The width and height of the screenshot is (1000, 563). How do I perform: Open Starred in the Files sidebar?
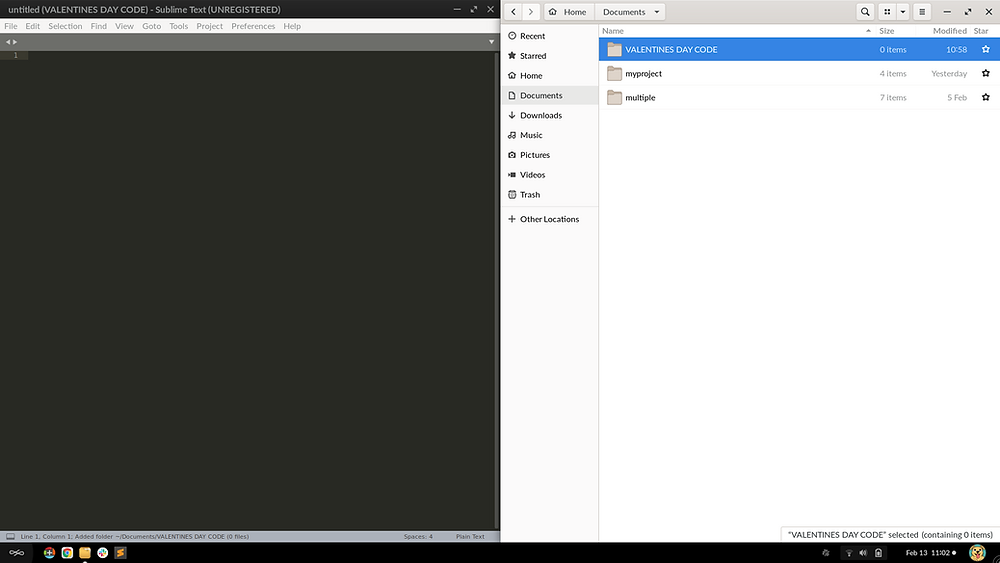click(x=550, y=55)
